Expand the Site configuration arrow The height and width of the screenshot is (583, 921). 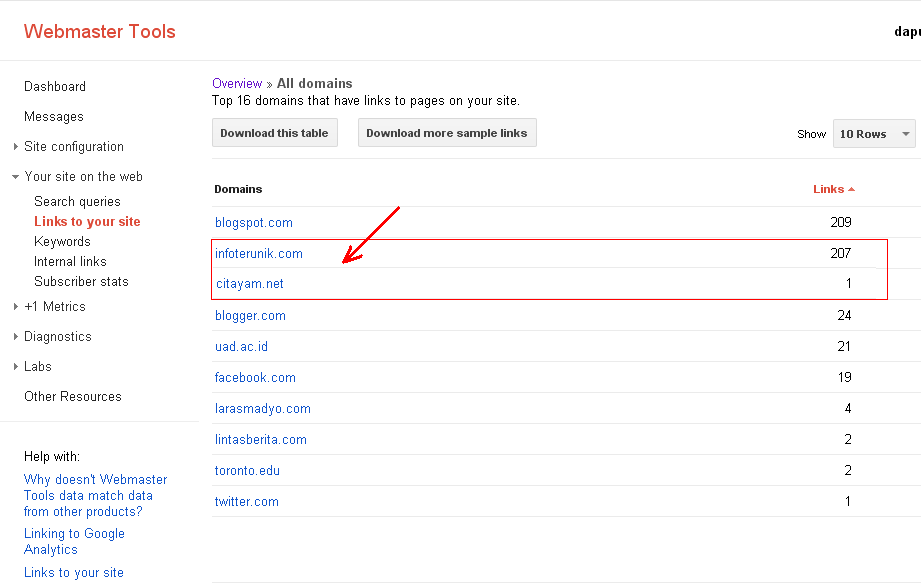click(x=16, y=147)
